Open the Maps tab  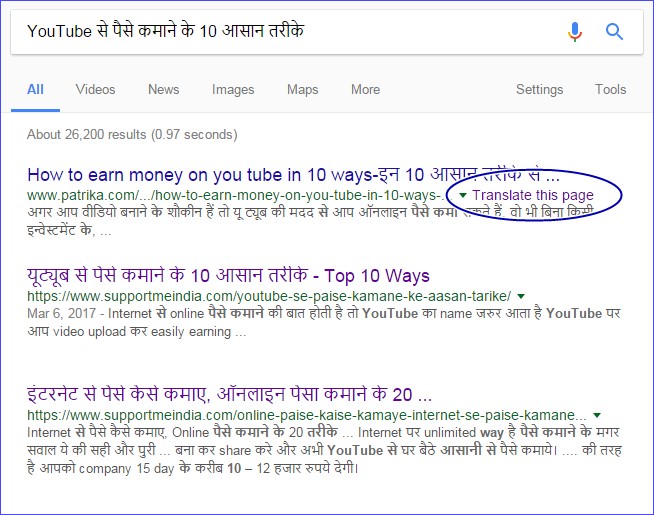302,89
